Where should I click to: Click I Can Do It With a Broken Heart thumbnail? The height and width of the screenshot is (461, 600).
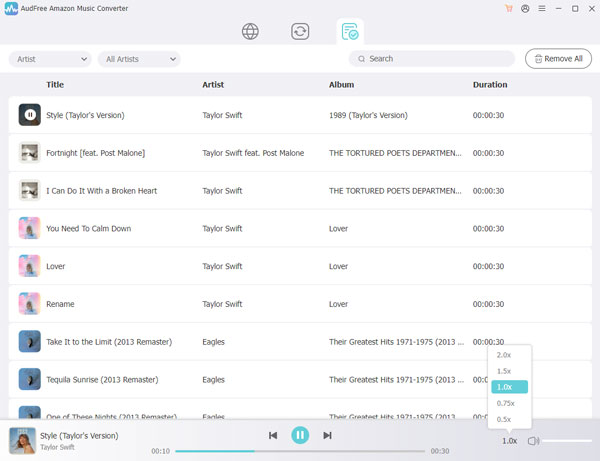point(30,191)
